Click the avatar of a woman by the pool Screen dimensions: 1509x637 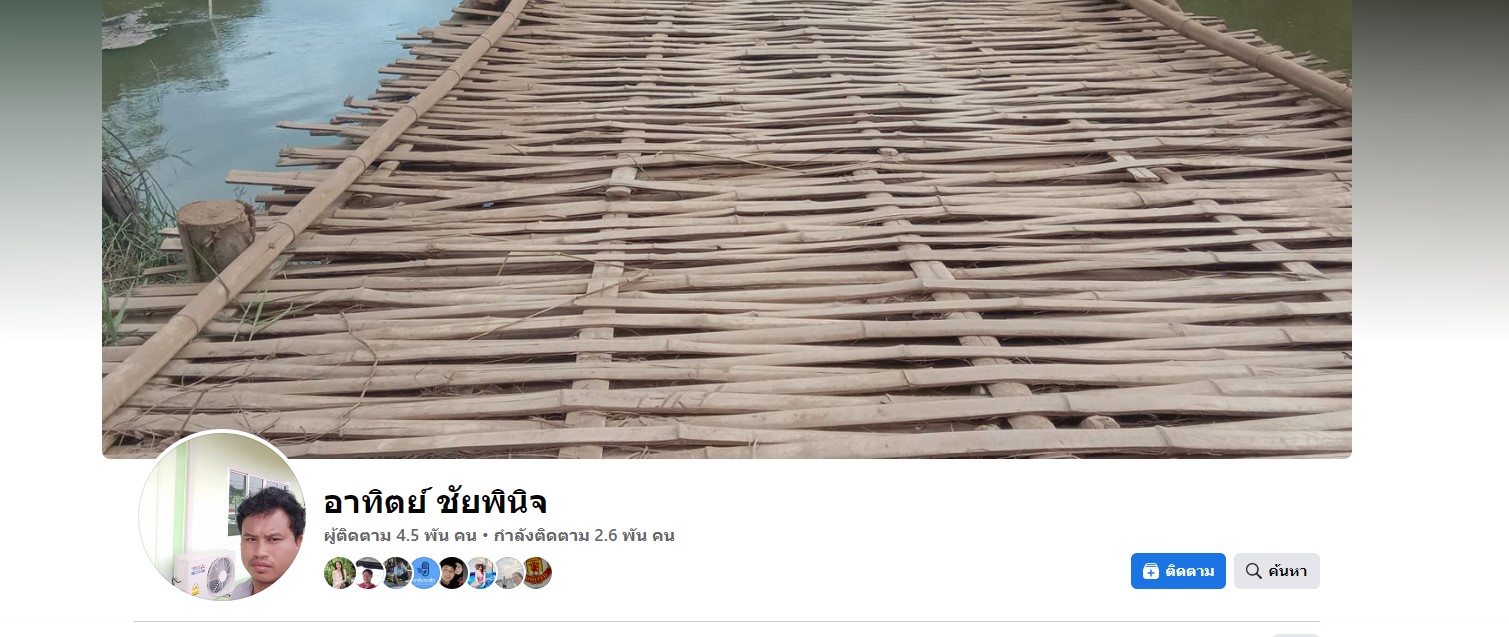coord(480,573)
